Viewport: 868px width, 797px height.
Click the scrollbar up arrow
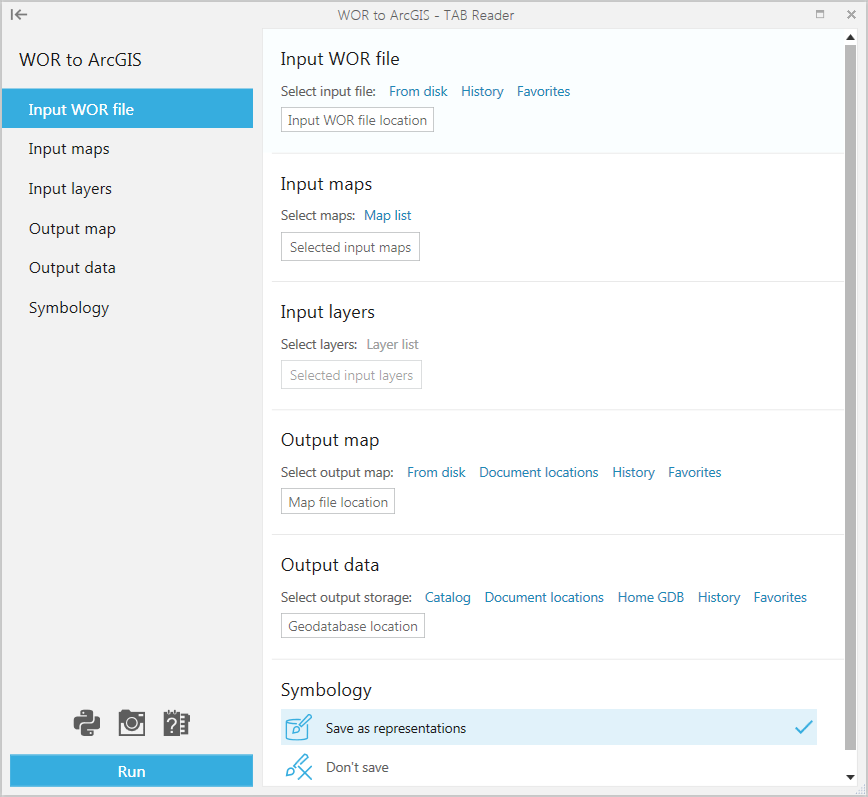(850, 37)
